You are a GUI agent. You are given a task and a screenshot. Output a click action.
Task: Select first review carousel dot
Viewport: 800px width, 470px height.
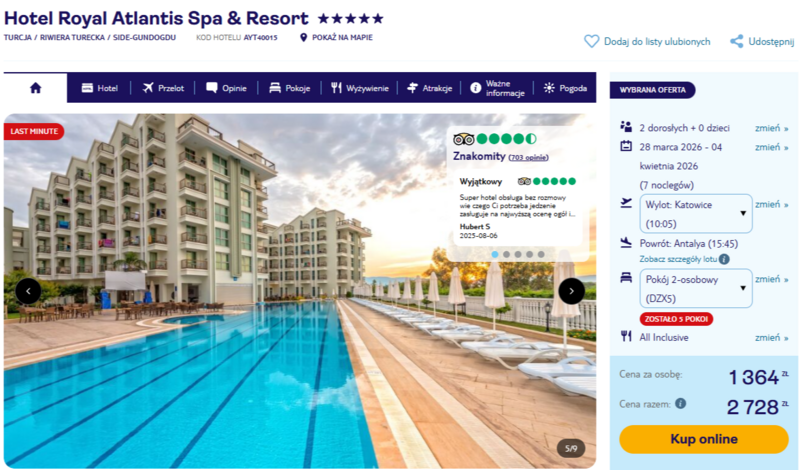pyautogui.click(x=494, y=254)
